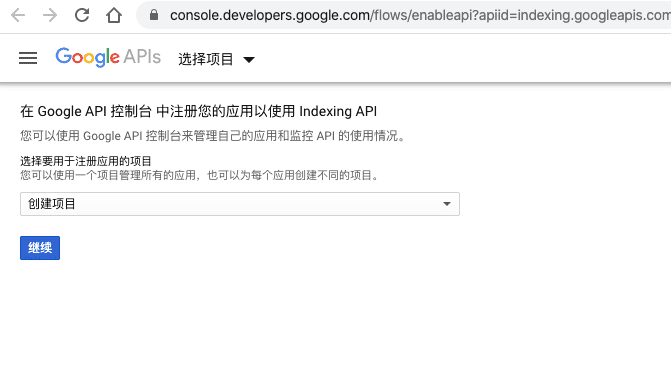Open the browser home page icon
Image resolution: width=671 pixels, height=367 pixels.
coord(114,15)
